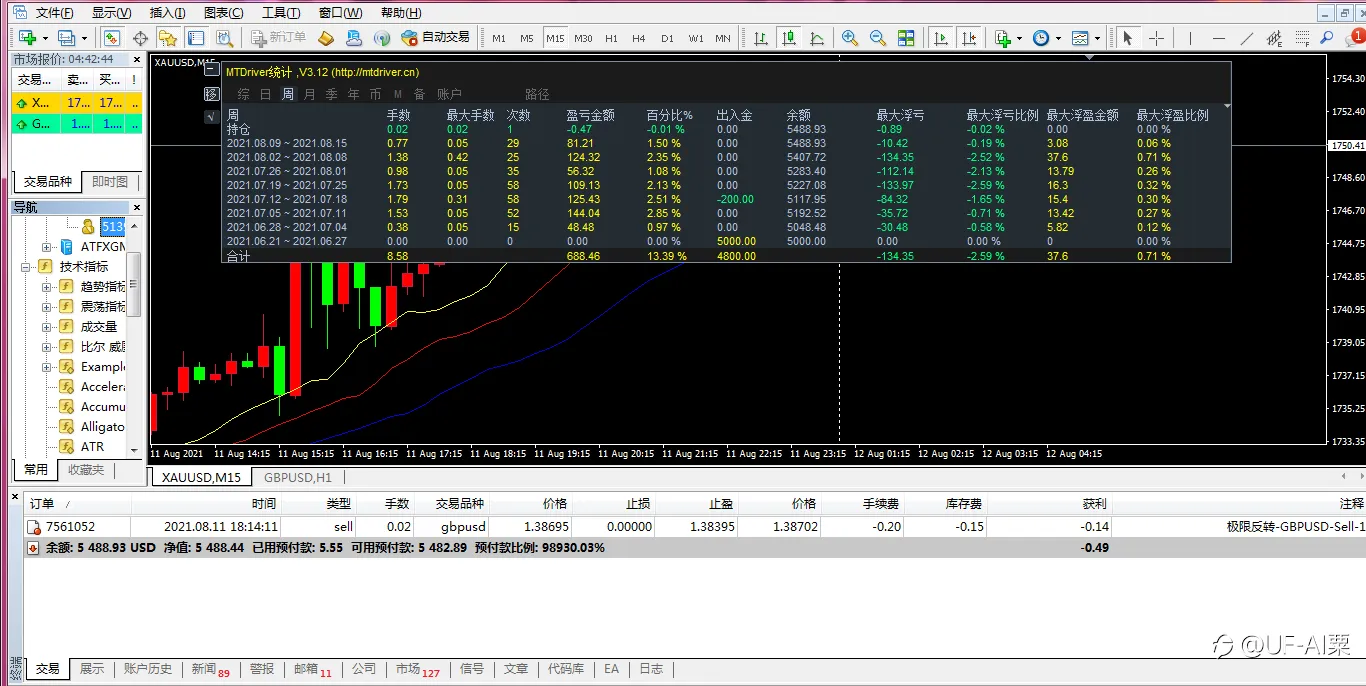Open the 工具(T) menu
The height and width of the screenshot is (686, 1366).
pos(281,13)
